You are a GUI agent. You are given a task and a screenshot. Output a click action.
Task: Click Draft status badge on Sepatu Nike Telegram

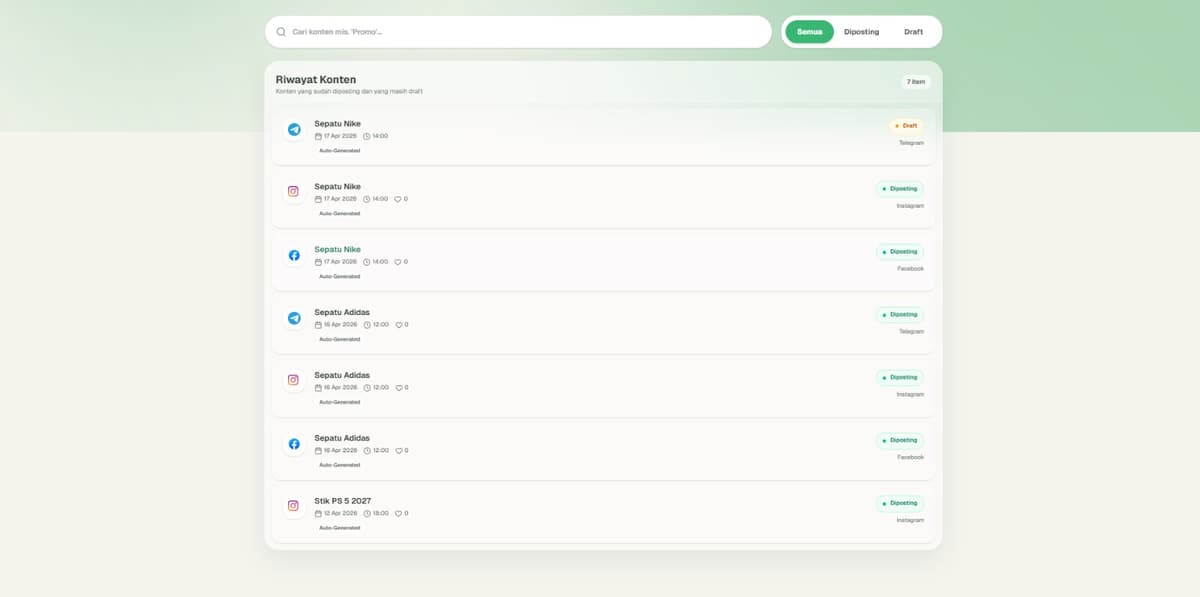point(906,126)
